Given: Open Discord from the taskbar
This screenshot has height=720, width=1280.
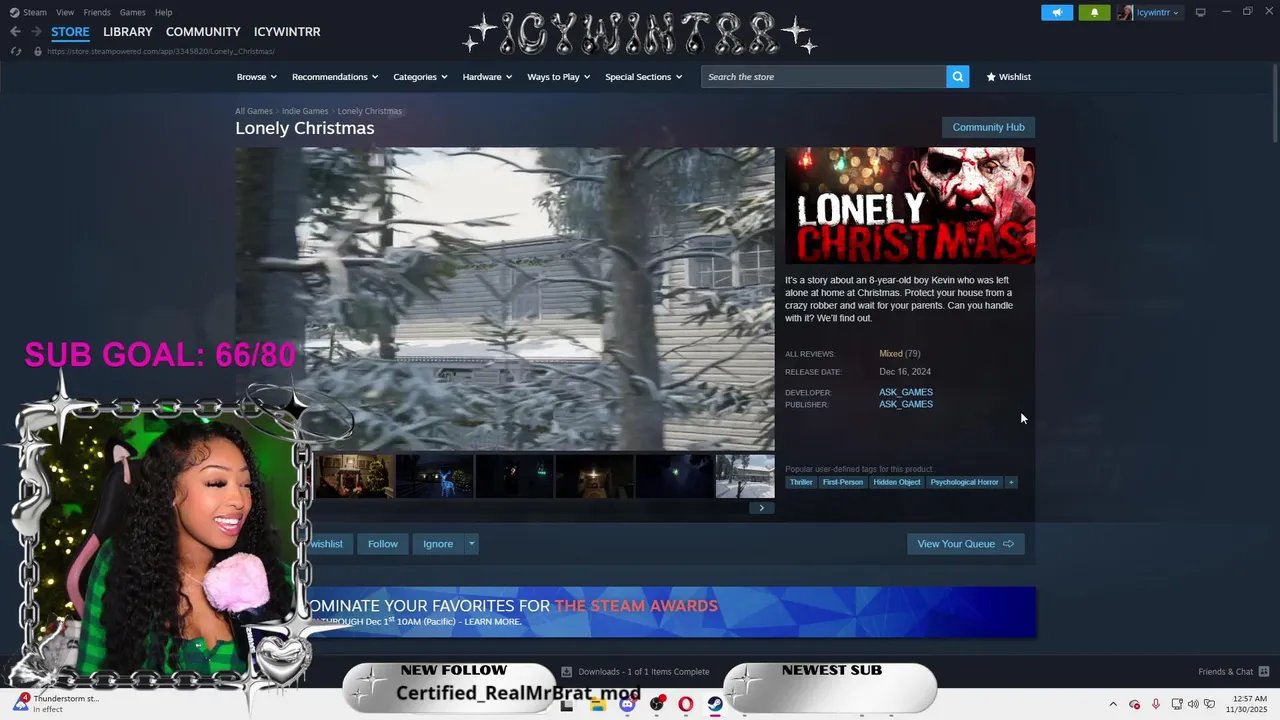Looking at the screenshot, I should pos(627,704).
